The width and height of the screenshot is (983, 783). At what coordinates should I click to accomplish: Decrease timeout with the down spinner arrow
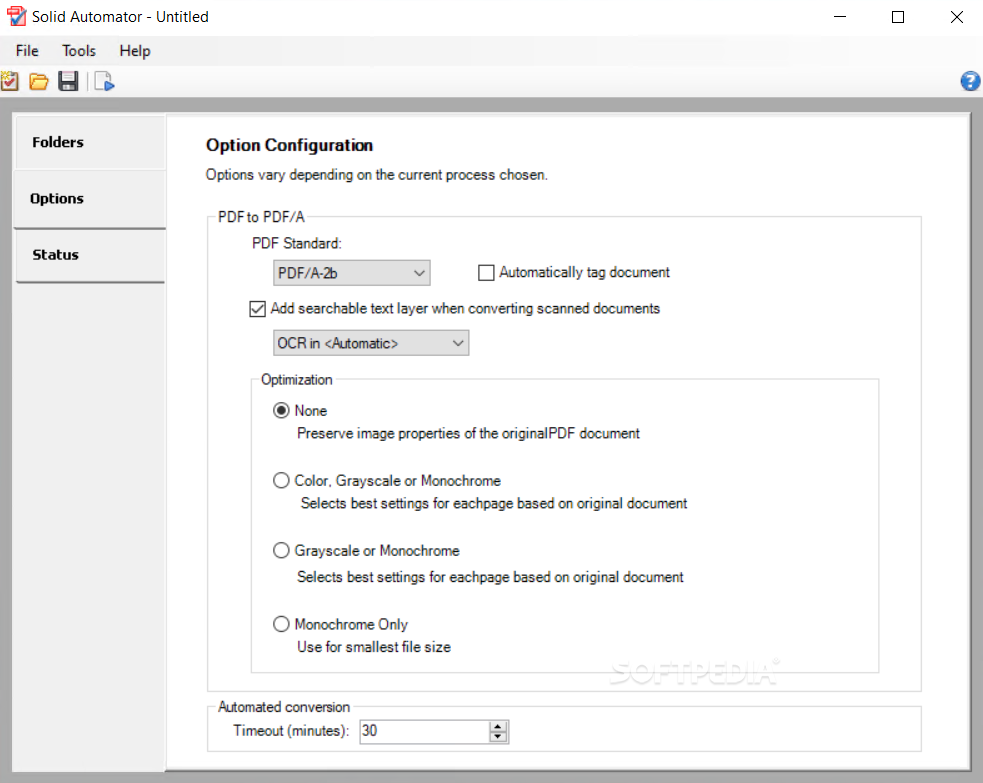[498, 737]
